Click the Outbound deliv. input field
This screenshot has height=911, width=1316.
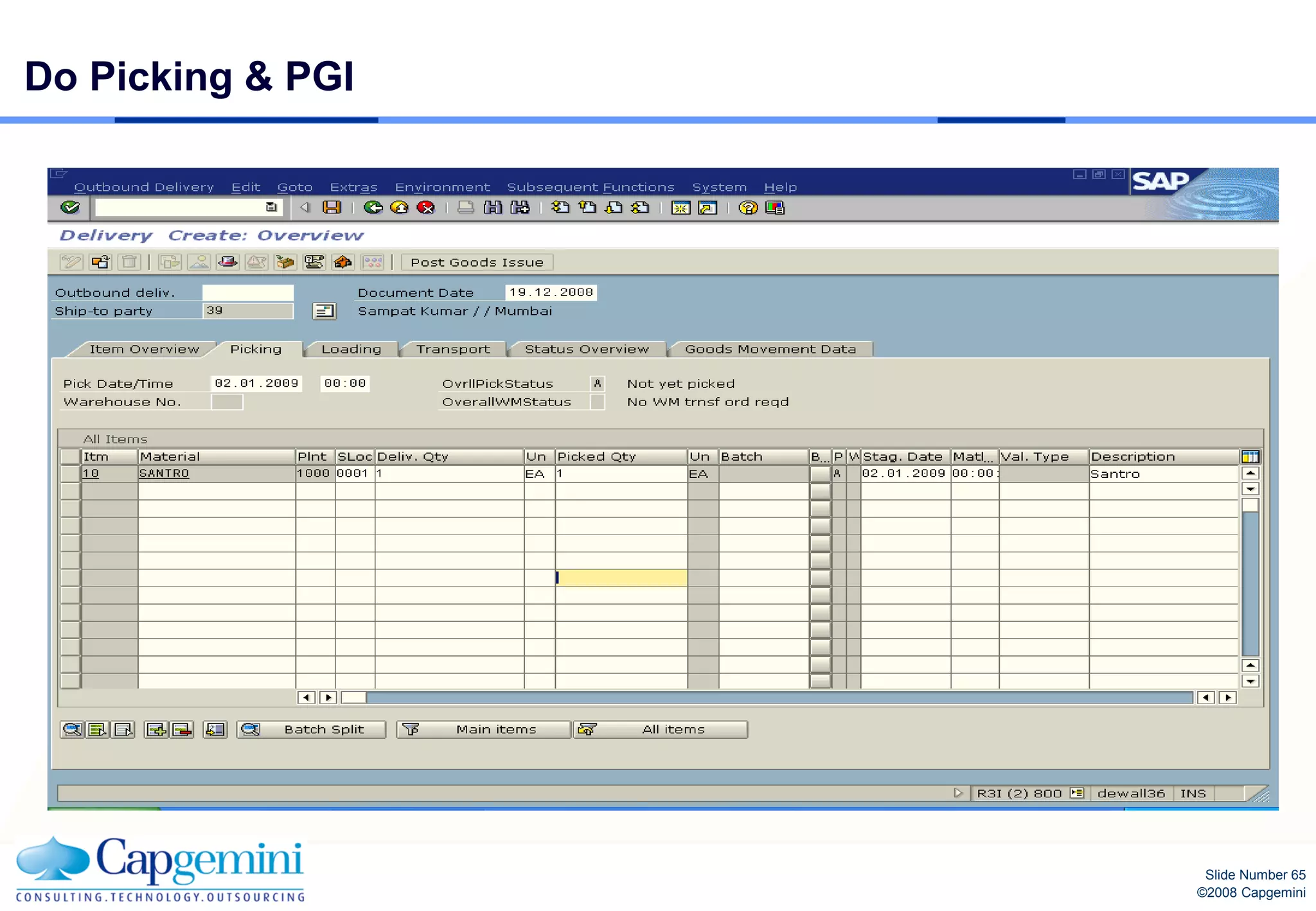coord(248,292)
